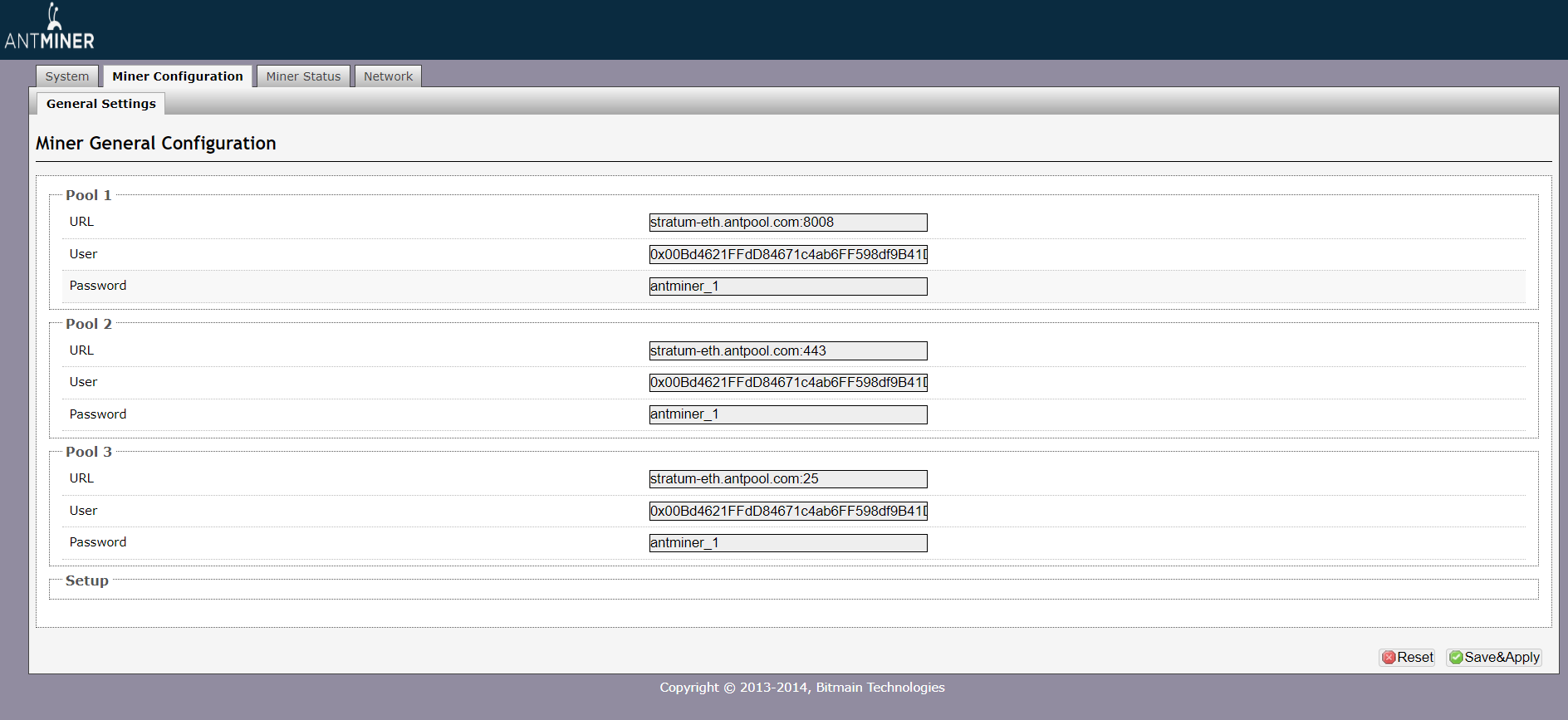Click the User label in Pool 2
This screenshot has height=720, width=1568.
(83, 382)
